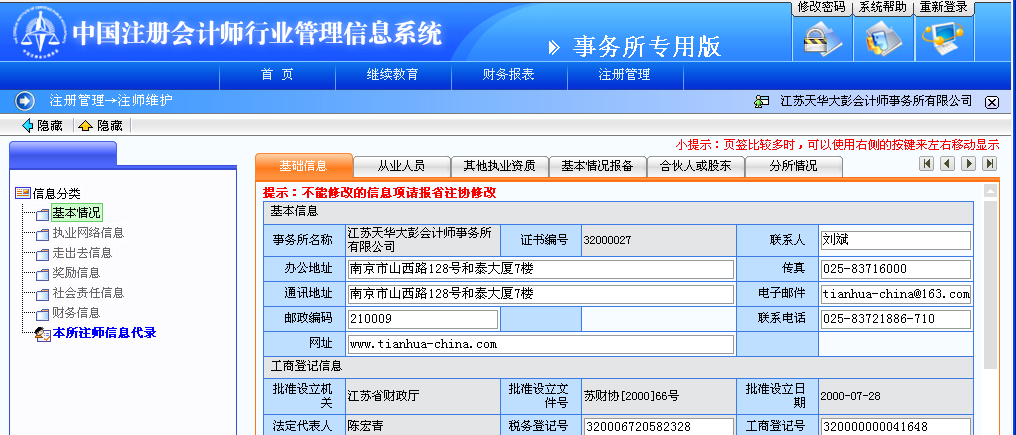
Task: Switch to the 从业人员 tab
Action: 401,166
